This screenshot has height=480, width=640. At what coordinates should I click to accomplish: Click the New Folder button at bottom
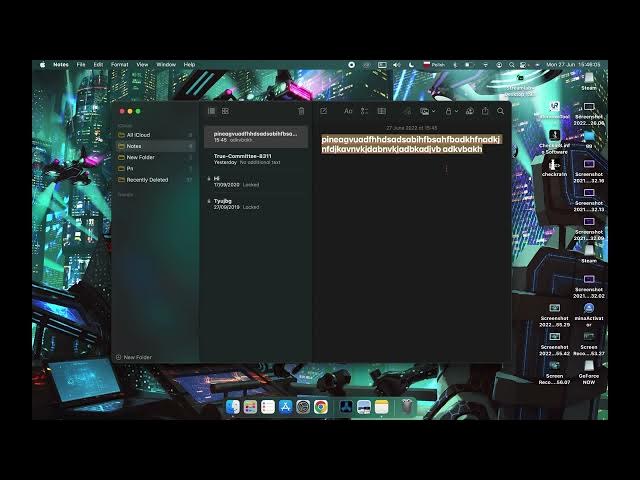point(134,357)
